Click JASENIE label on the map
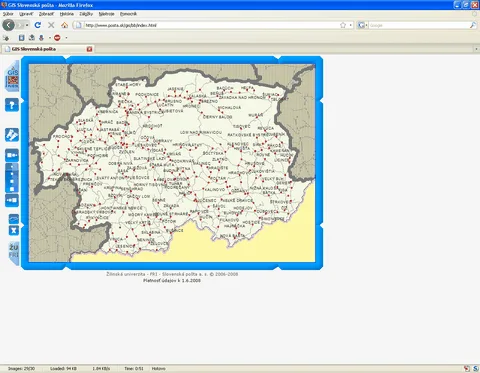The image size is (480, 373). coord(175,89)
